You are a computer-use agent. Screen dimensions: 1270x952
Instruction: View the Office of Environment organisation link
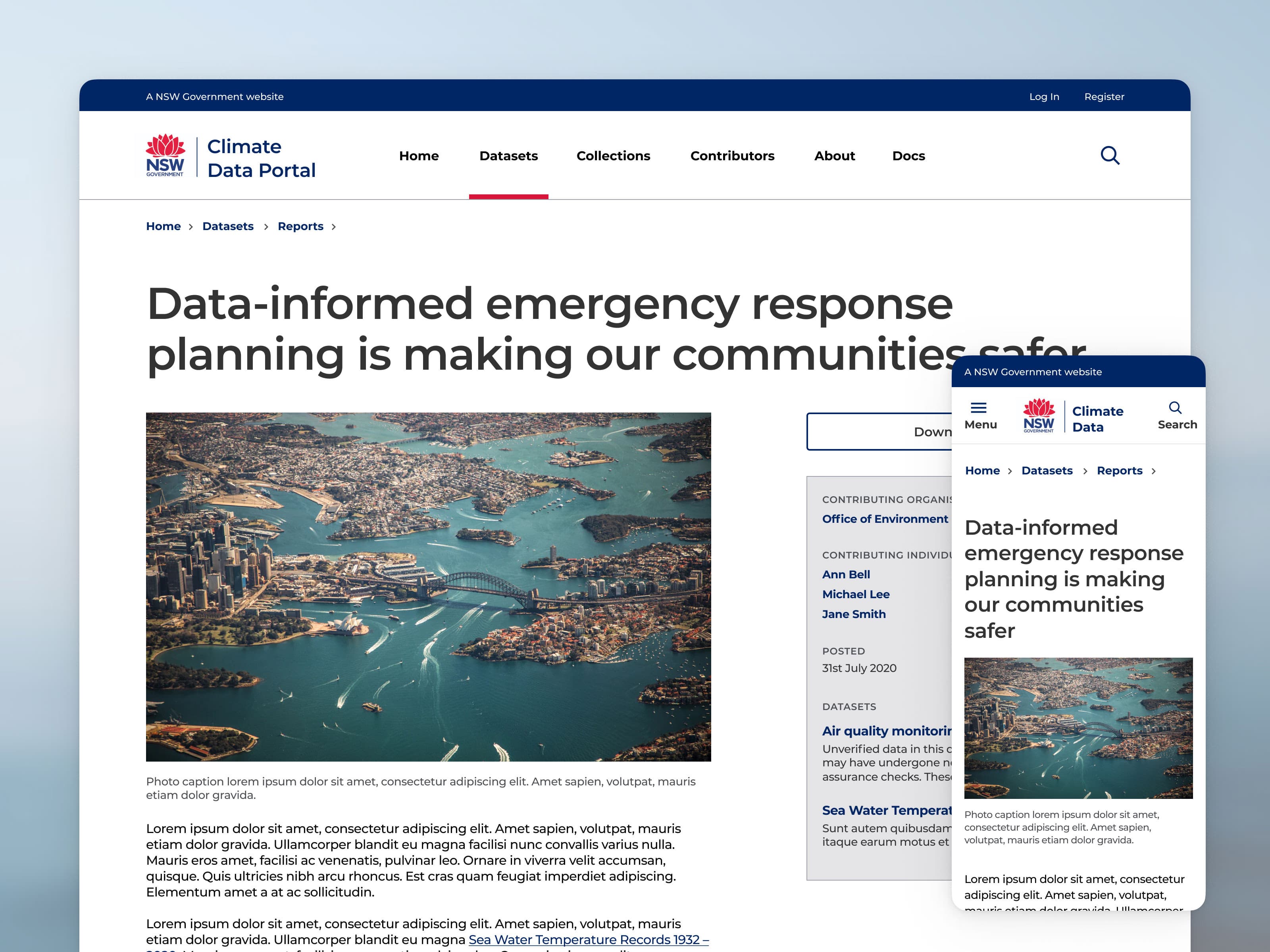pos(885,519)
